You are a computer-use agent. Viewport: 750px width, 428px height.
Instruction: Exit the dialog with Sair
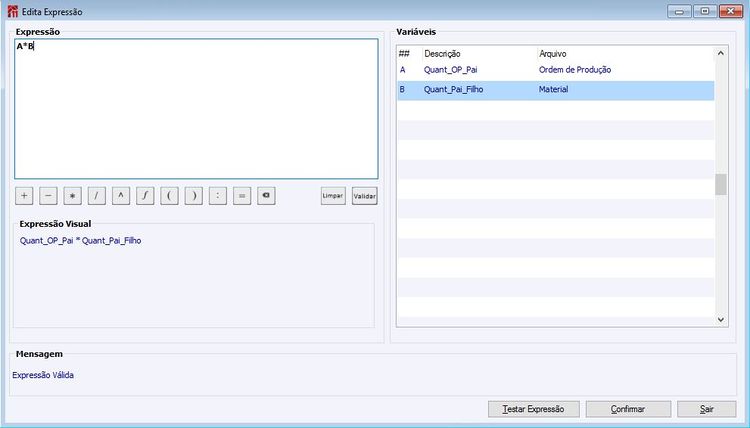point(706,409)
